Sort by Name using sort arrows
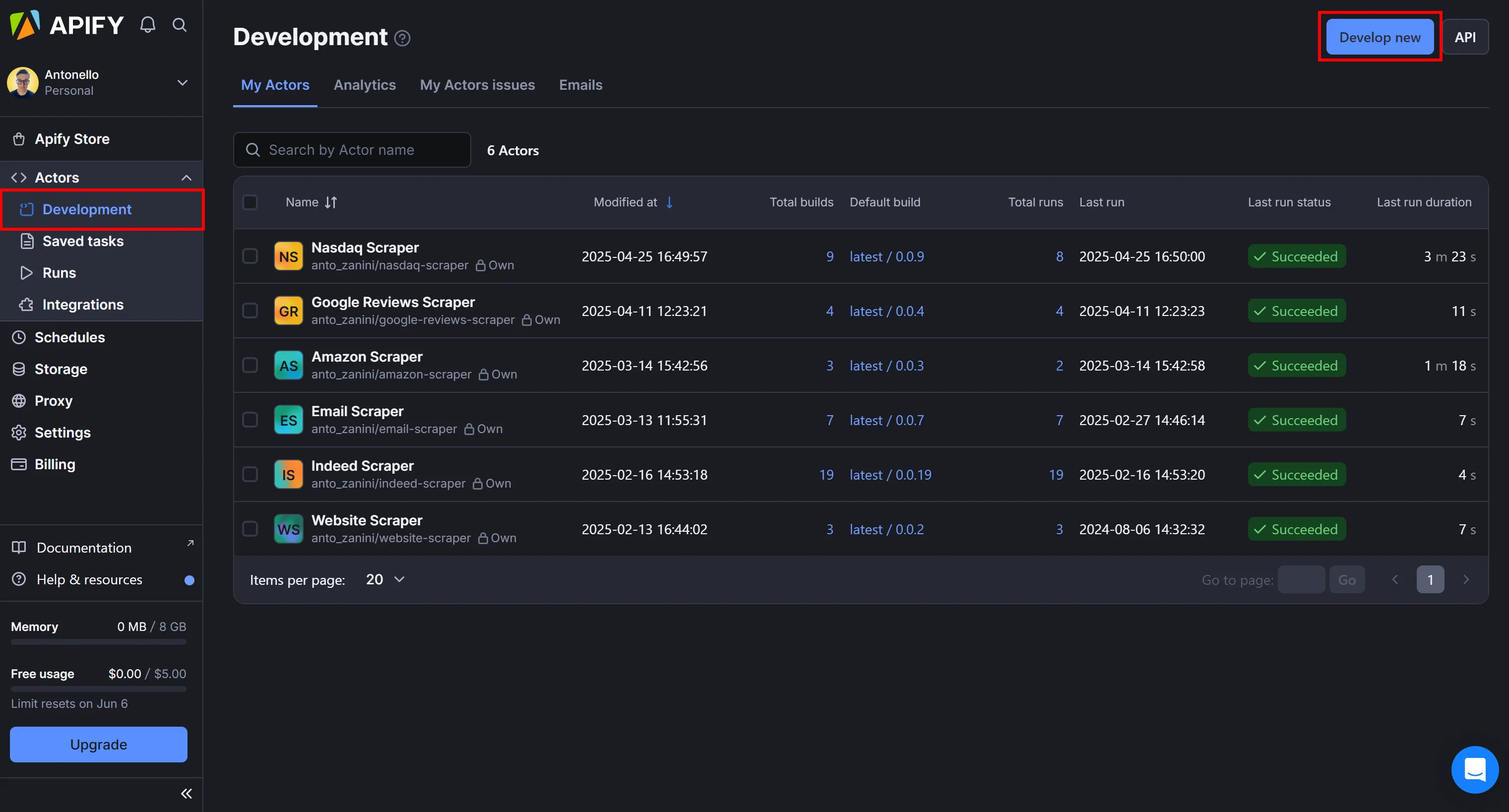 pyautogui.click(x=331, y=202)
